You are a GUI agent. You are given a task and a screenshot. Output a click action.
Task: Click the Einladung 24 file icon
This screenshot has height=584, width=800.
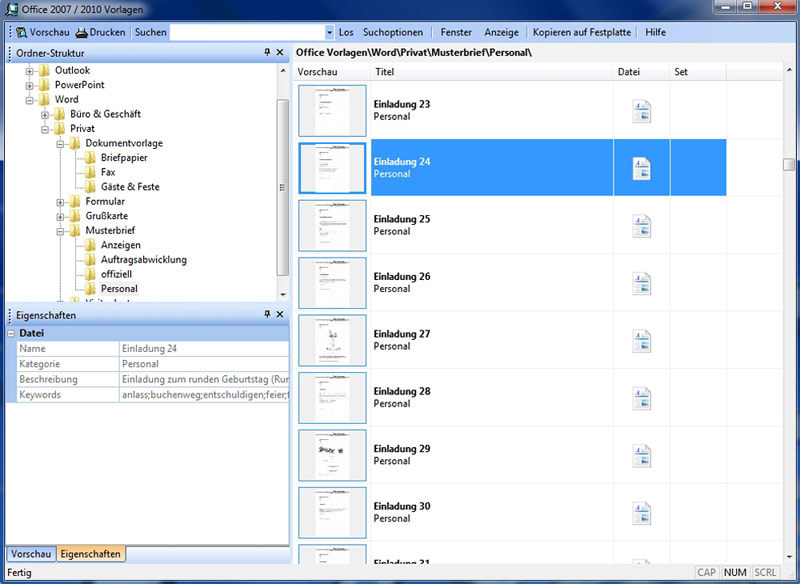point(641,168)
